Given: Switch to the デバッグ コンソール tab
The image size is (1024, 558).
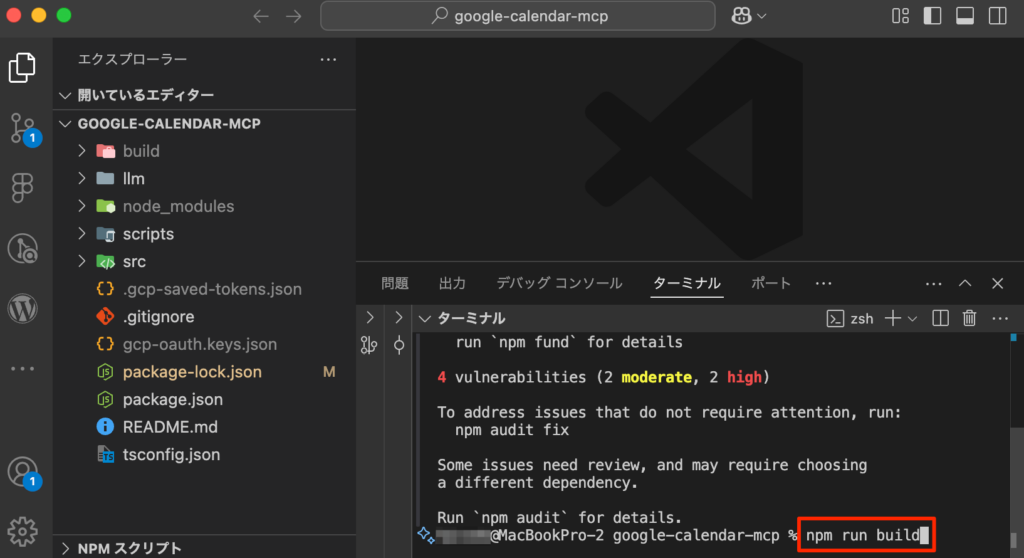Looking at the screenshot, I should pos(559,283).
